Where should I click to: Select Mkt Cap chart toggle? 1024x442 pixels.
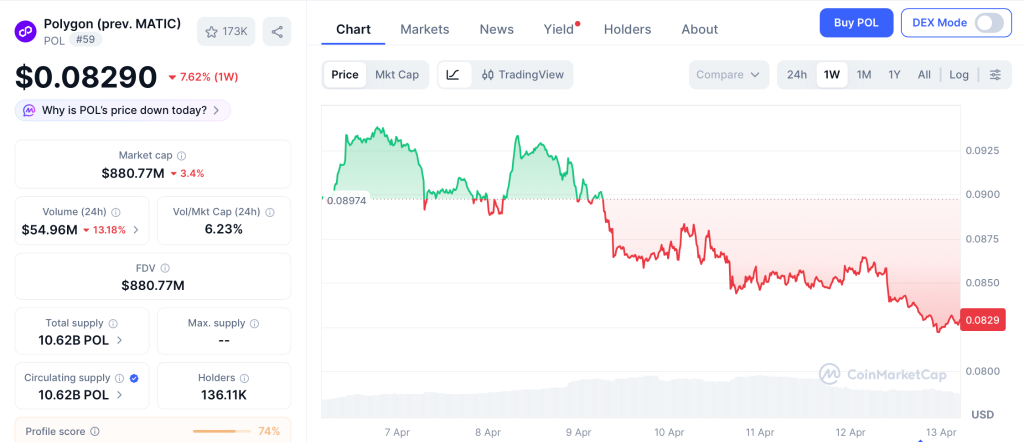click(x=397, y=74)
